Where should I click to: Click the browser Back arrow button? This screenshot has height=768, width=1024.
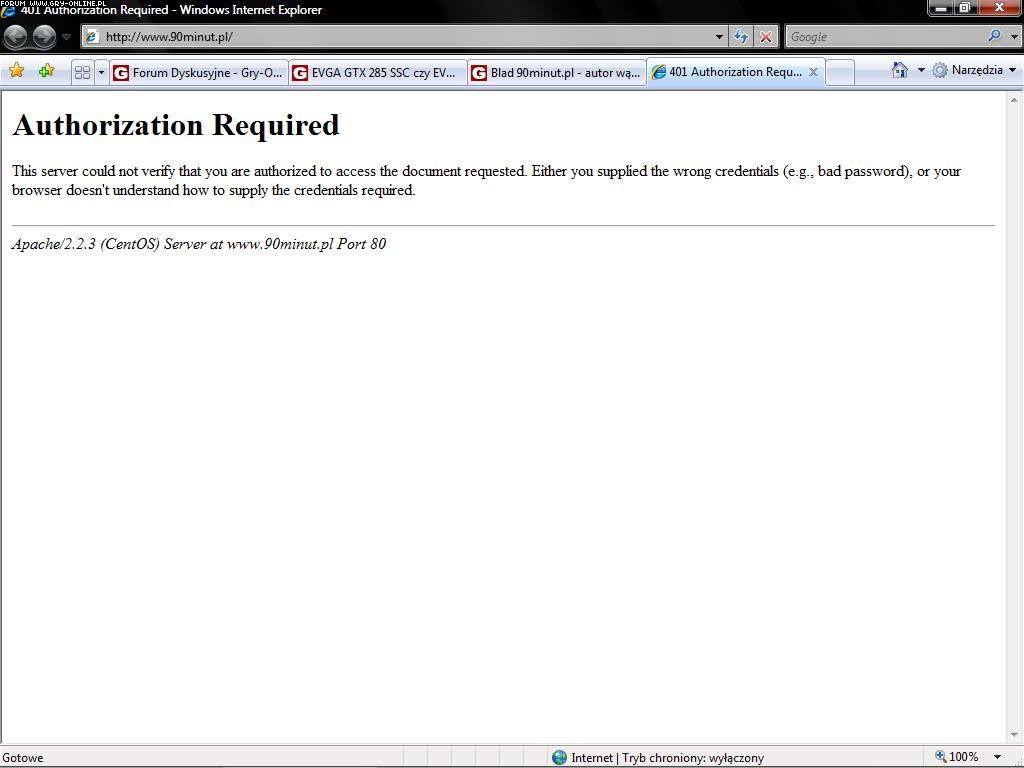(16, 37)
